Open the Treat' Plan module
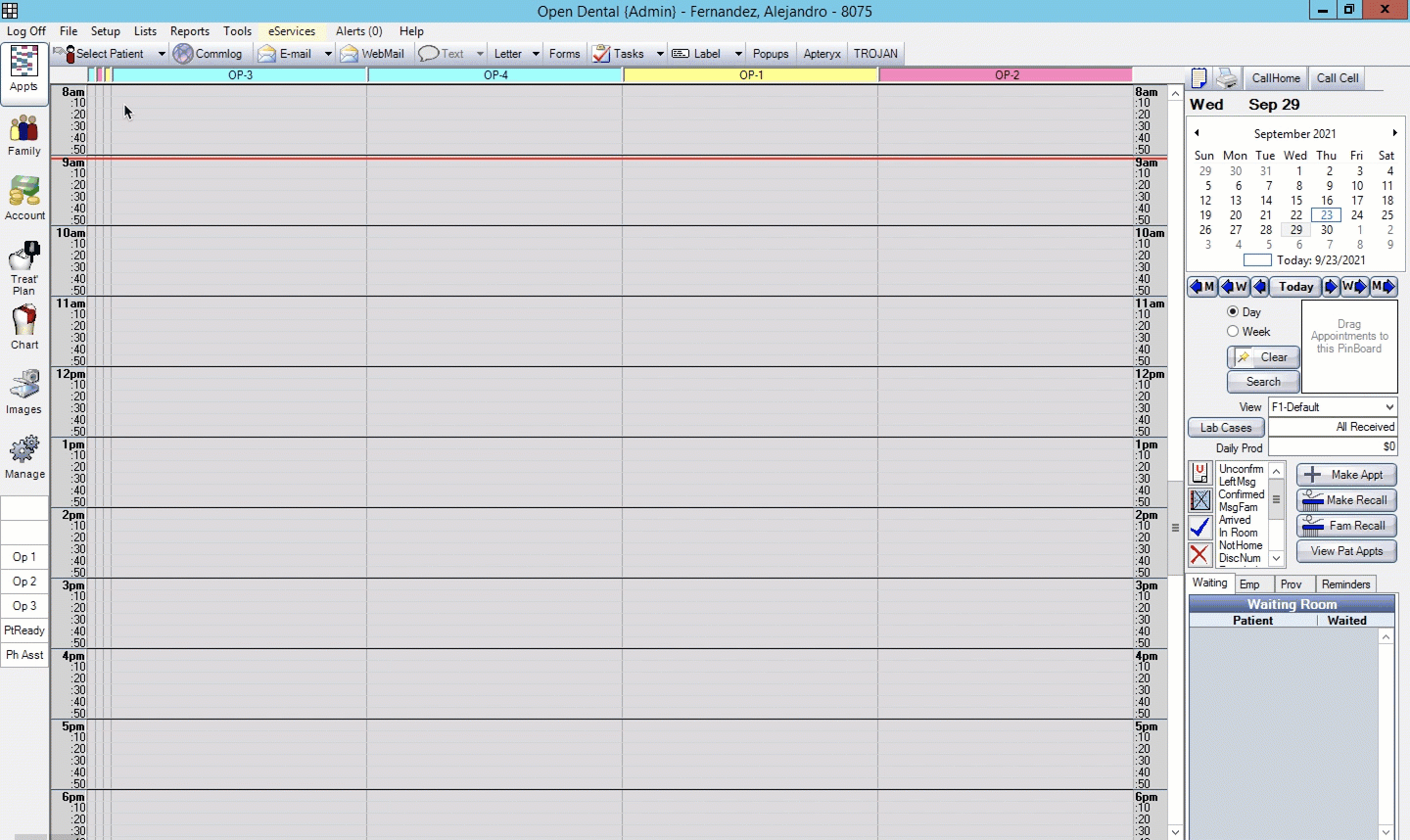Image resolution: width=1410 pixels, height=840 pixels. [24, 267]
